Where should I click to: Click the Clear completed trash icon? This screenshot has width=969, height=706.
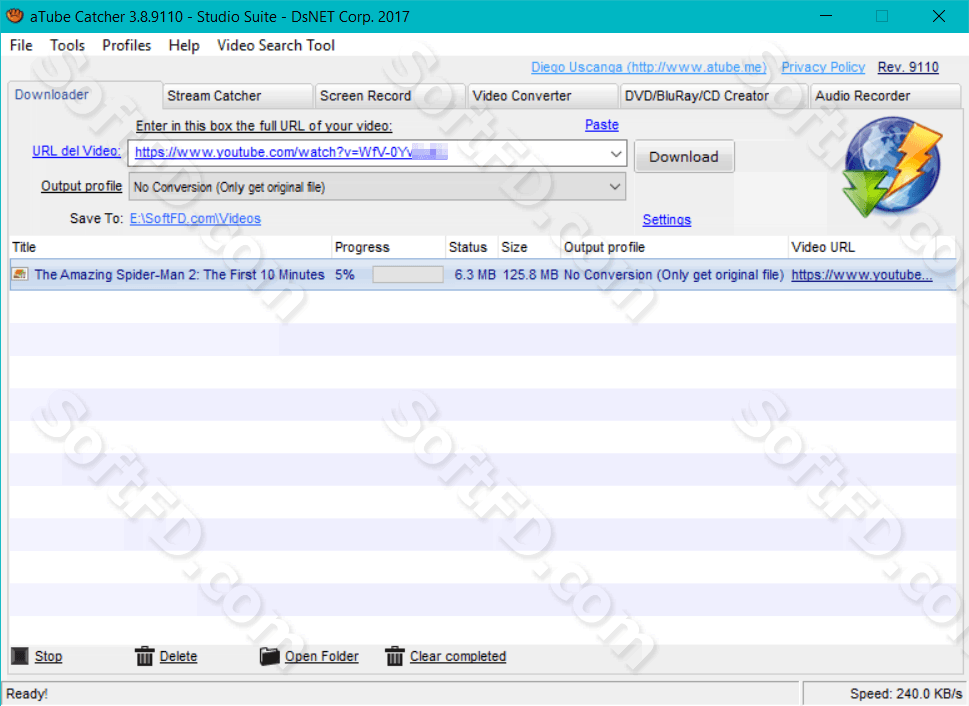pos(394,656)
